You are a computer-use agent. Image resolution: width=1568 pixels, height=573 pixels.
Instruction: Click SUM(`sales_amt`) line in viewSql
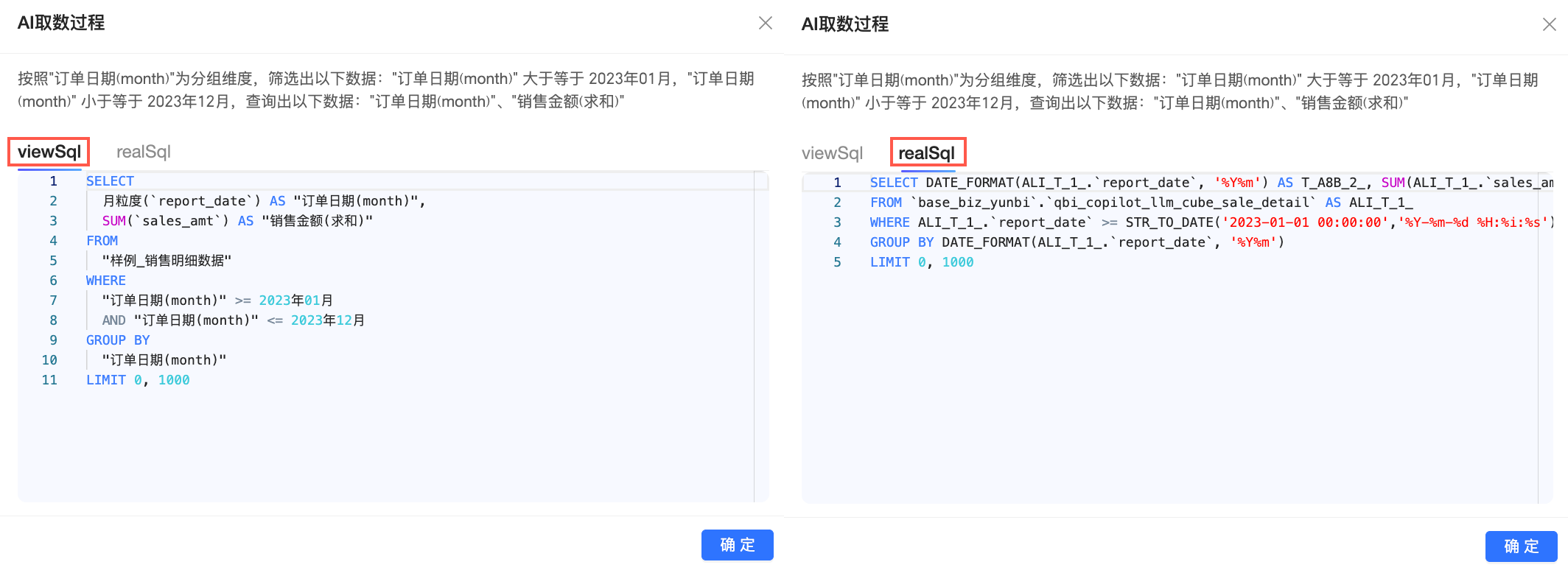click(x=237, y=221)
